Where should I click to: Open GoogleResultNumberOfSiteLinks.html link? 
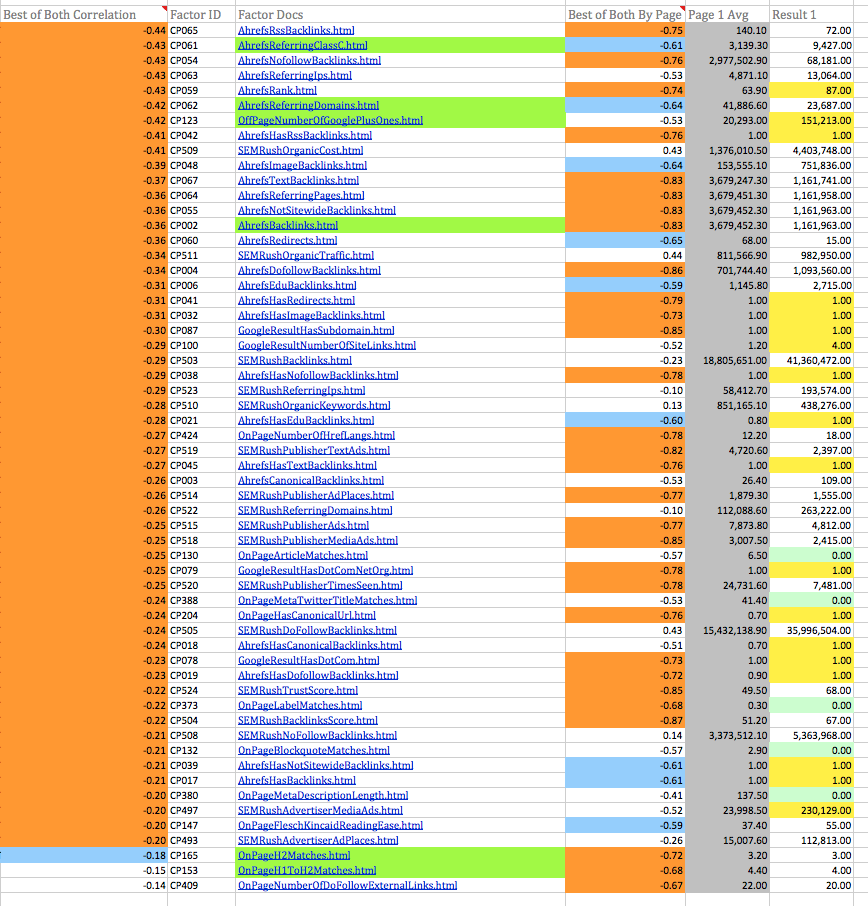tap(327, 346)
